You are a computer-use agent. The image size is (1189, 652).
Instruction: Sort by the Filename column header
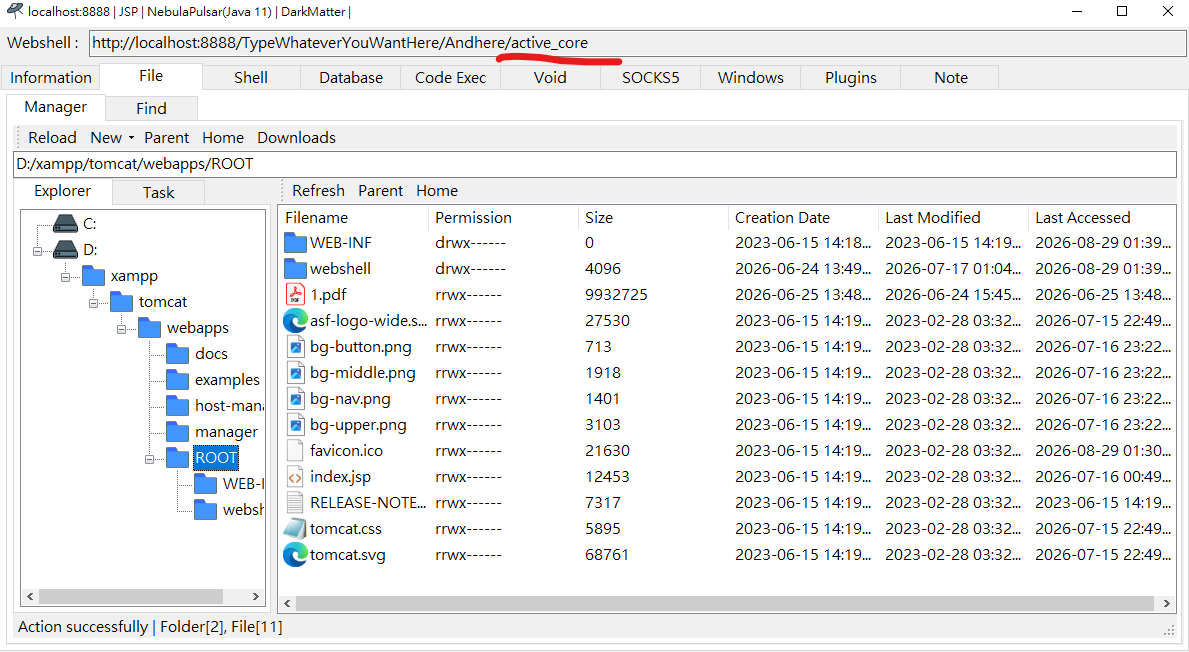pyautogui.click(x=353, y=218)
